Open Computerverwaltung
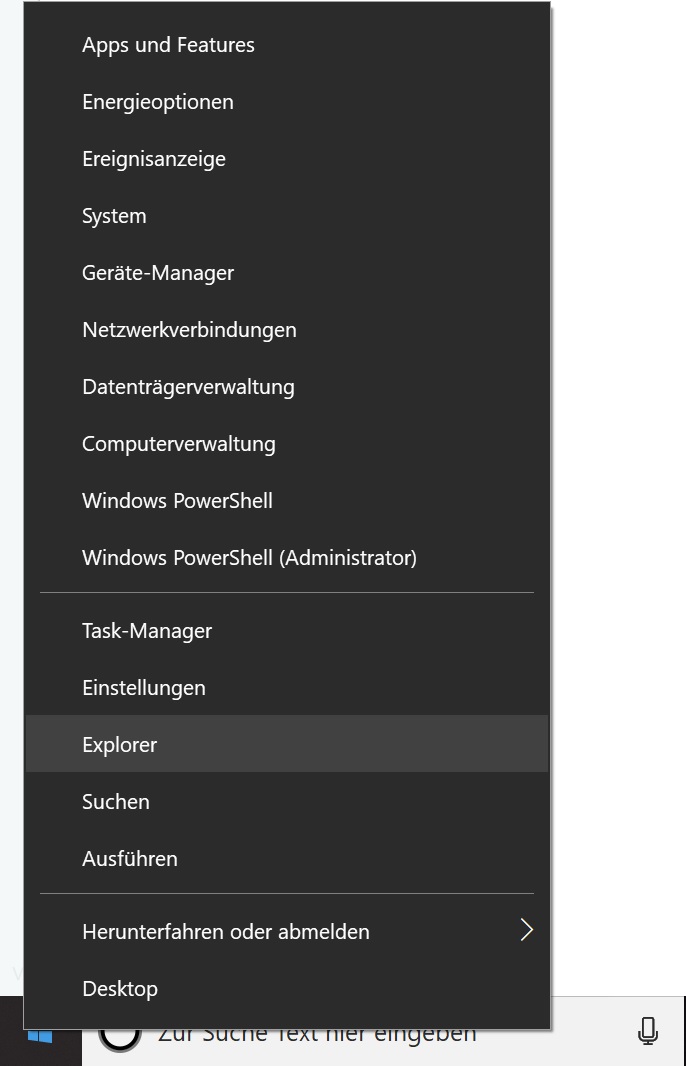The height and width of the screenshot is (1066, 686). click(179, 444)
